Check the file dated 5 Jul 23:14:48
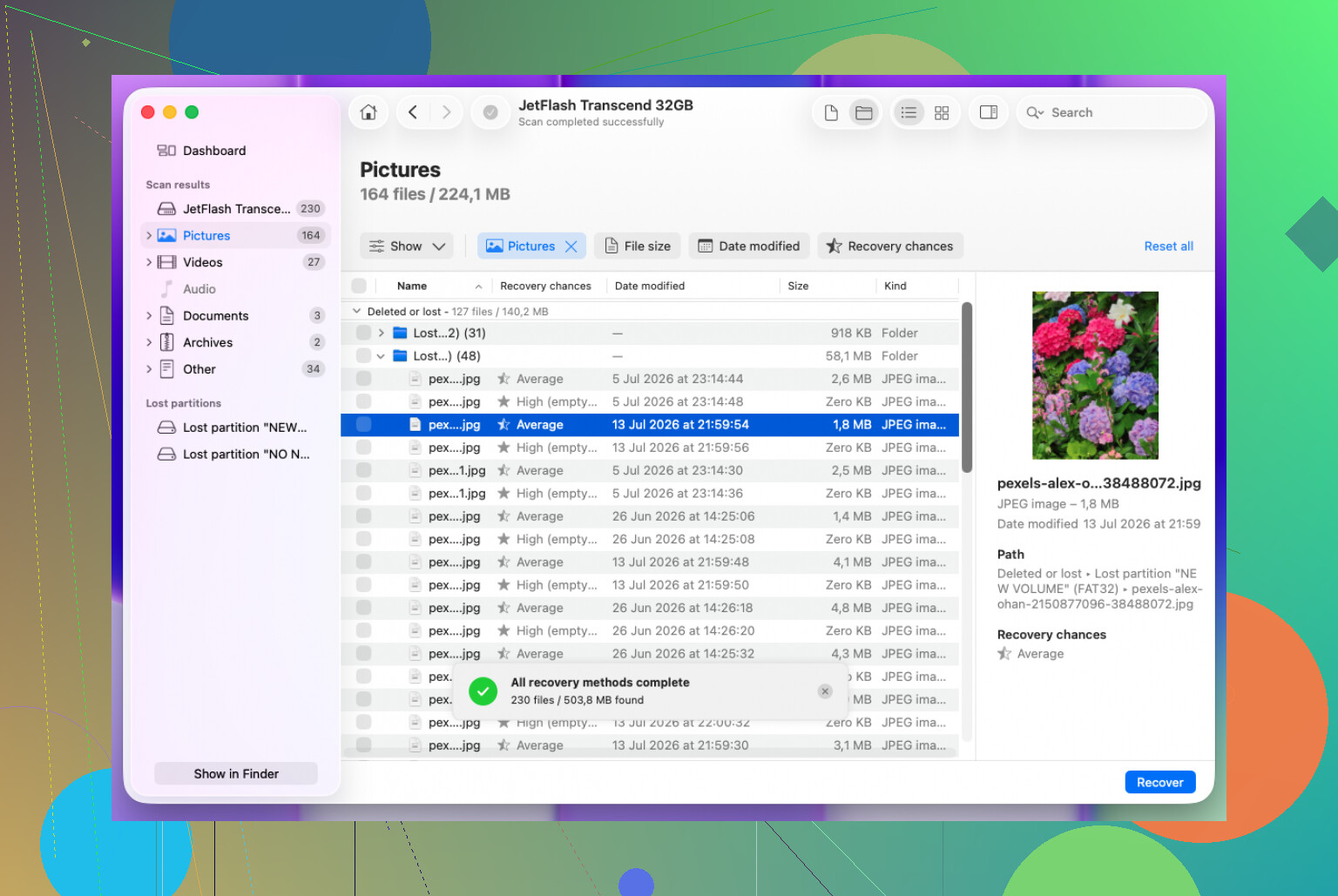The height and width of the screenshot is (896, 1338). pyautogui.click(x=364, y=401)
